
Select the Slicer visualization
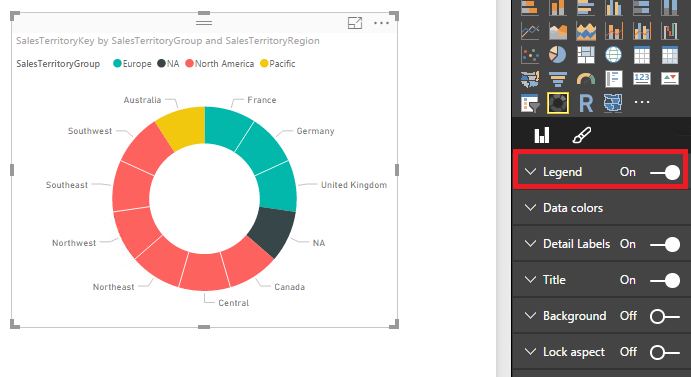click(x=530, y=103)
